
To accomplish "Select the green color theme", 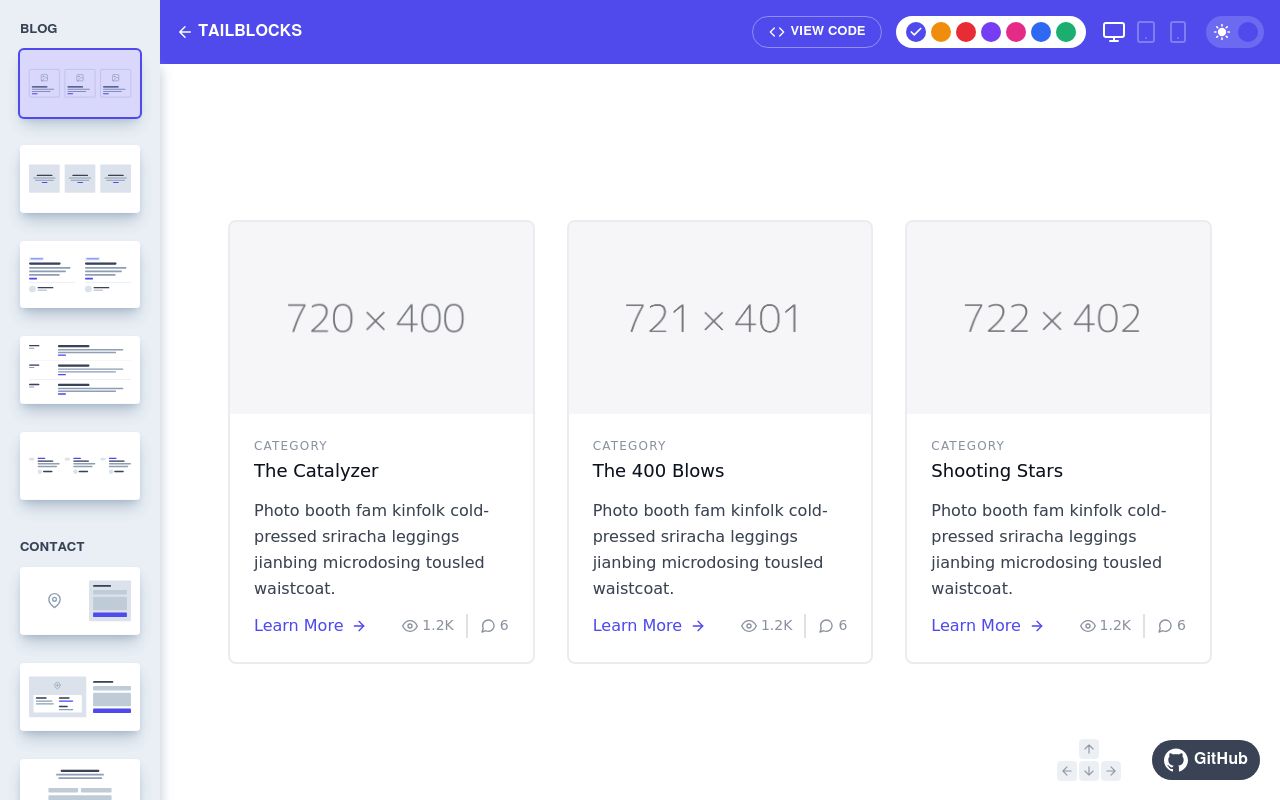I will click(1066, 32).
